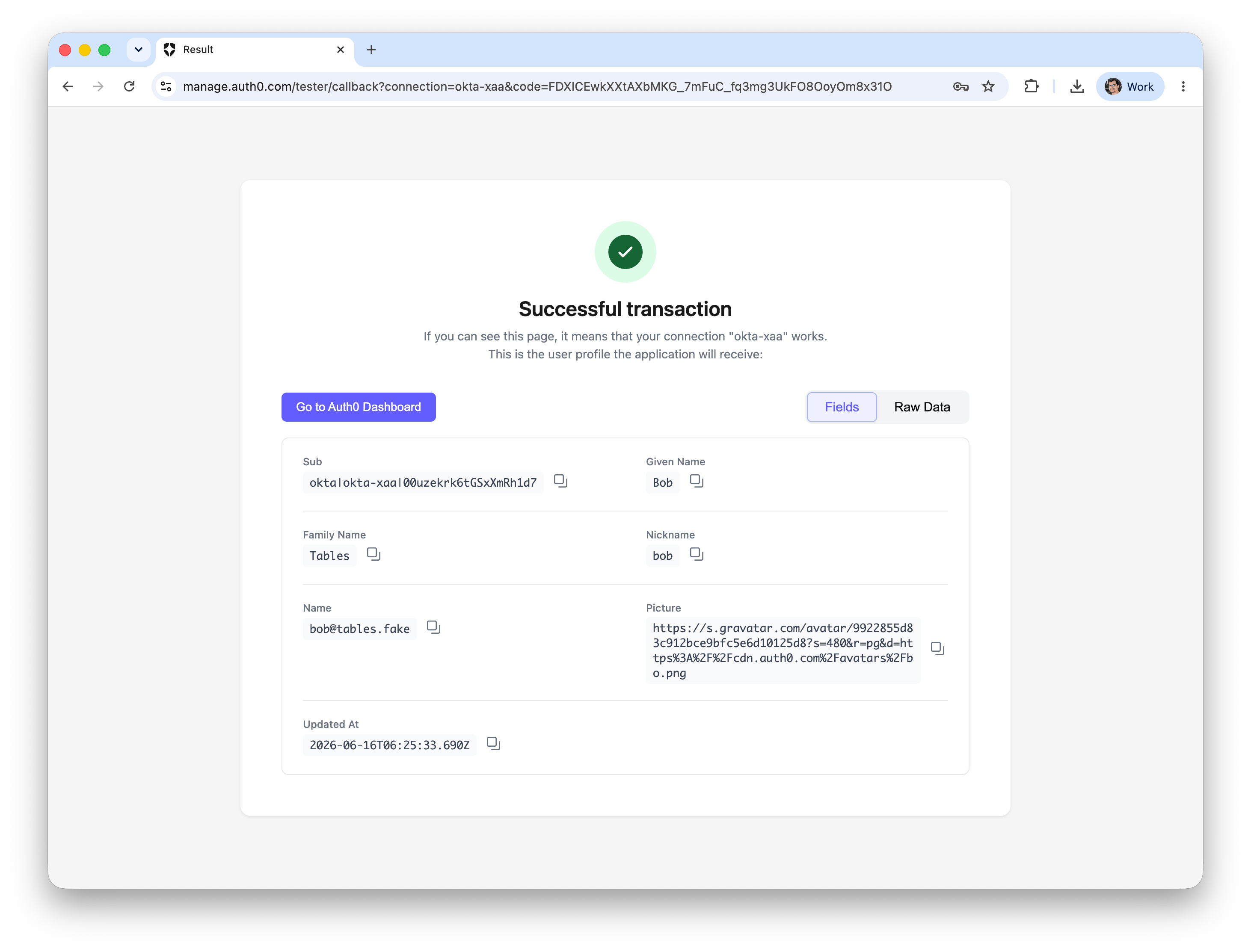Click the Nickname value bob
Viewport: 1251px width, 952px height.
(662, 555)
